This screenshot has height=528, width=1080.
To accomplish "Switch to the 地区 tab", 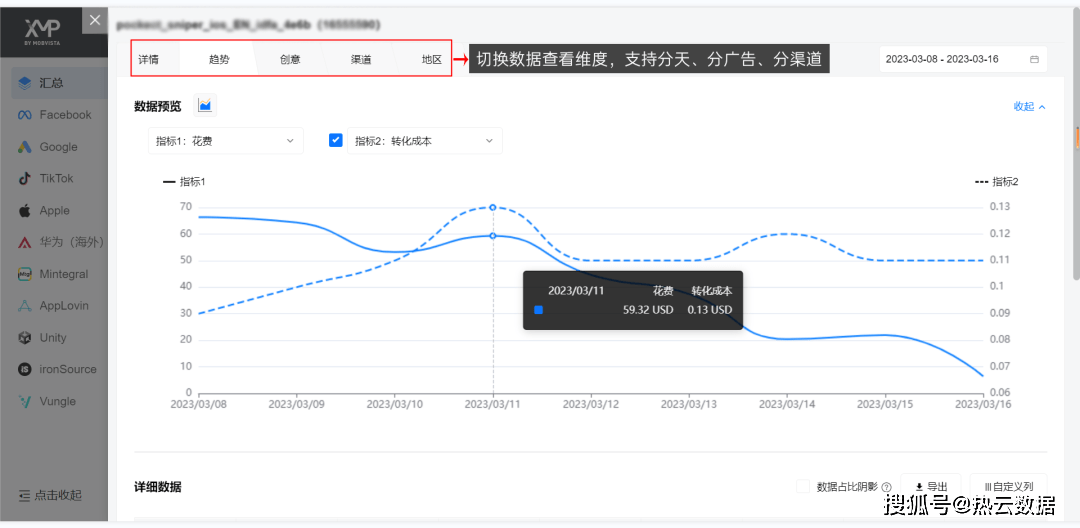I will click(x=432, y=59).
